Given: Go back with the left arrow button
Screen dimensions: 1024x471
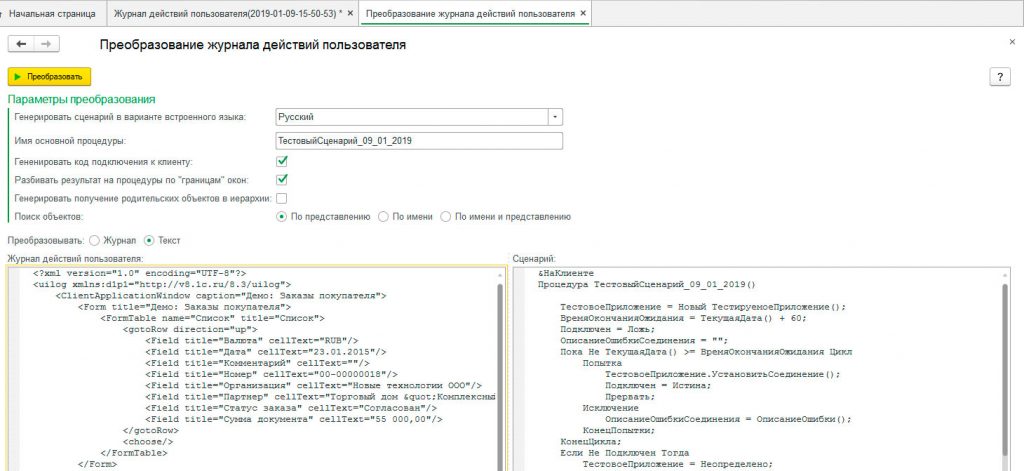Looking at the screenshot, I should (x=21, y=44).
